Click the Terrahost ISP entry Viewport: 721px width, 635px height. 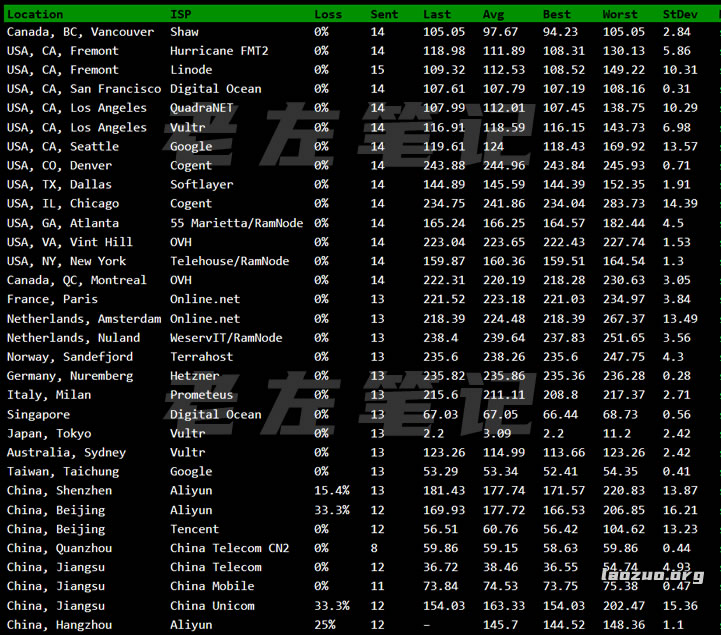pyautogui.click(x=201, y=357)
